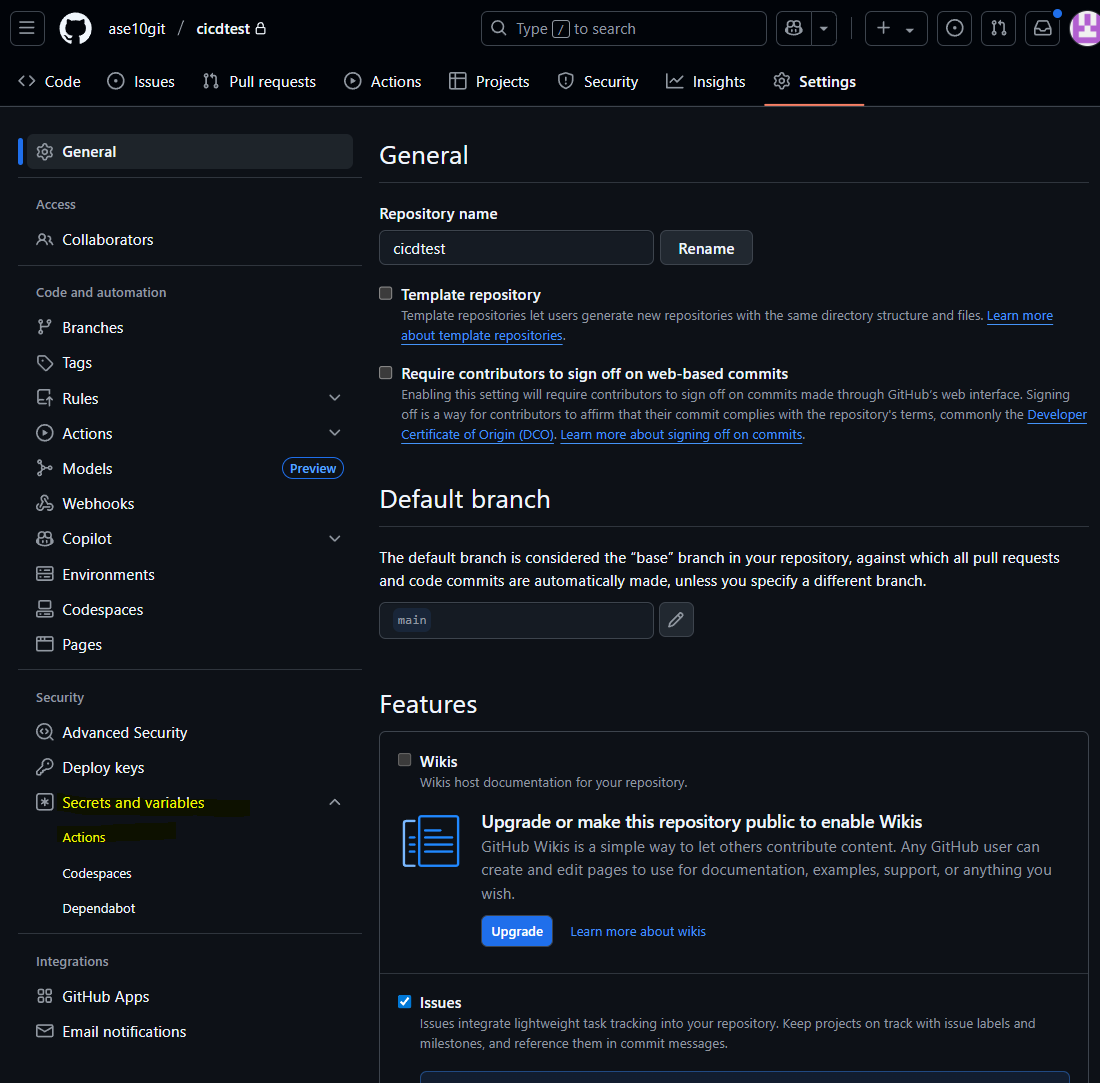Click the blue Upgrade button
This screenshot has height=1083, width=1100.
517,931
